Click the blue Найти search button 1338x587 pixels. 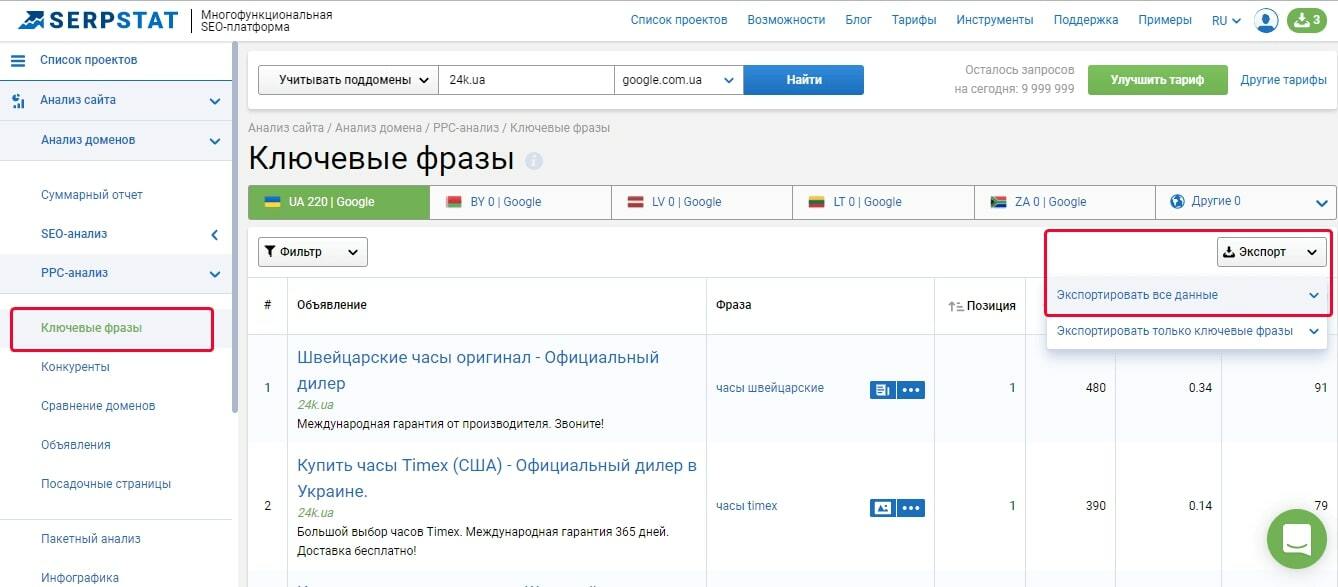pyautogui.click(x=803, y=80)
